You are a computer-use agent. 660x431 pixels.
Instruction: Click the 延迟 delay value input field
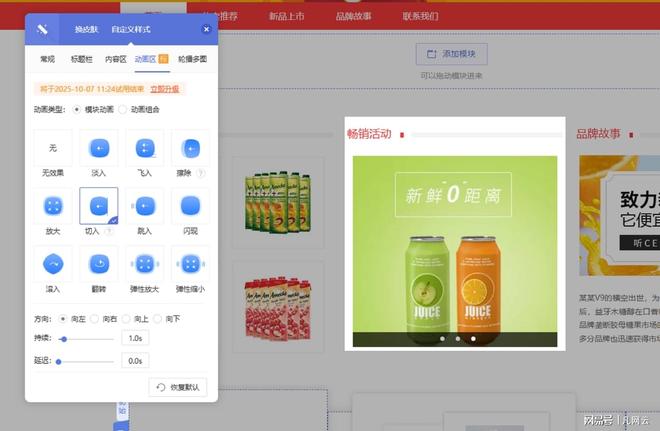(x=136, y=361)
